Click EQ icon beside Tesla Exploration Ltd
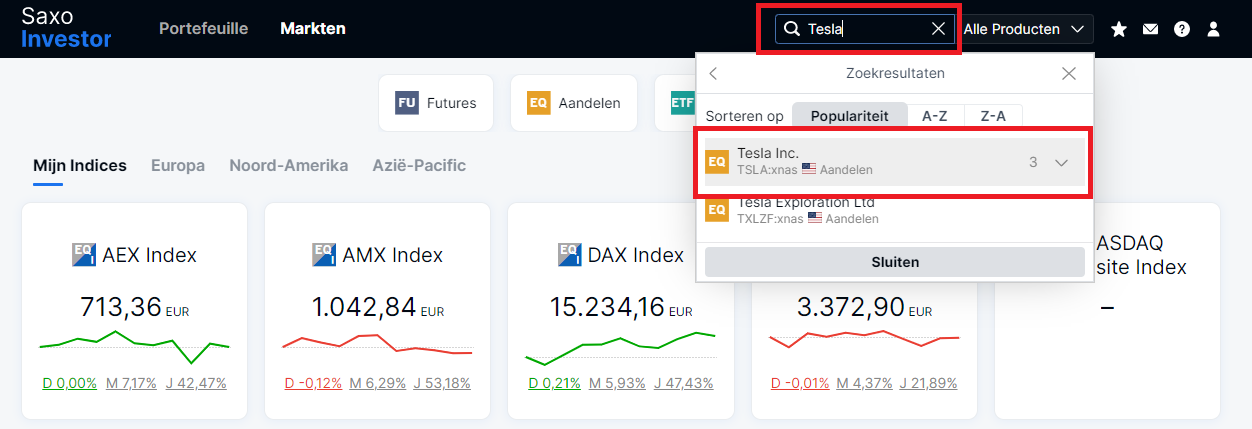The width and height of the screenshot is (1252, 429). click(717, 210)
